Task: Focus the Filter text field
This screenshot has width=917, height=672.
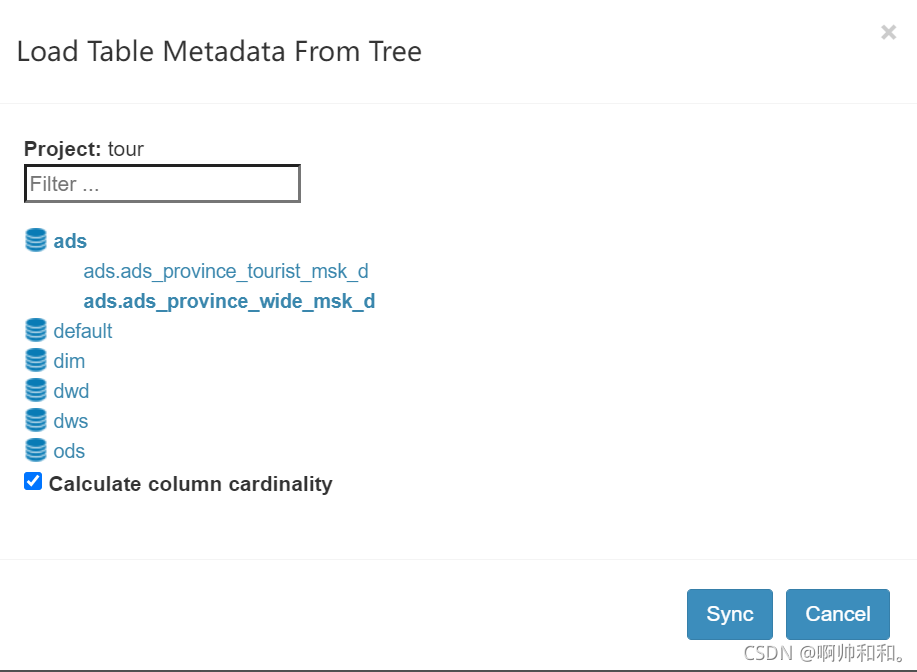Action: pyautogui.click(x=162, y=184)
